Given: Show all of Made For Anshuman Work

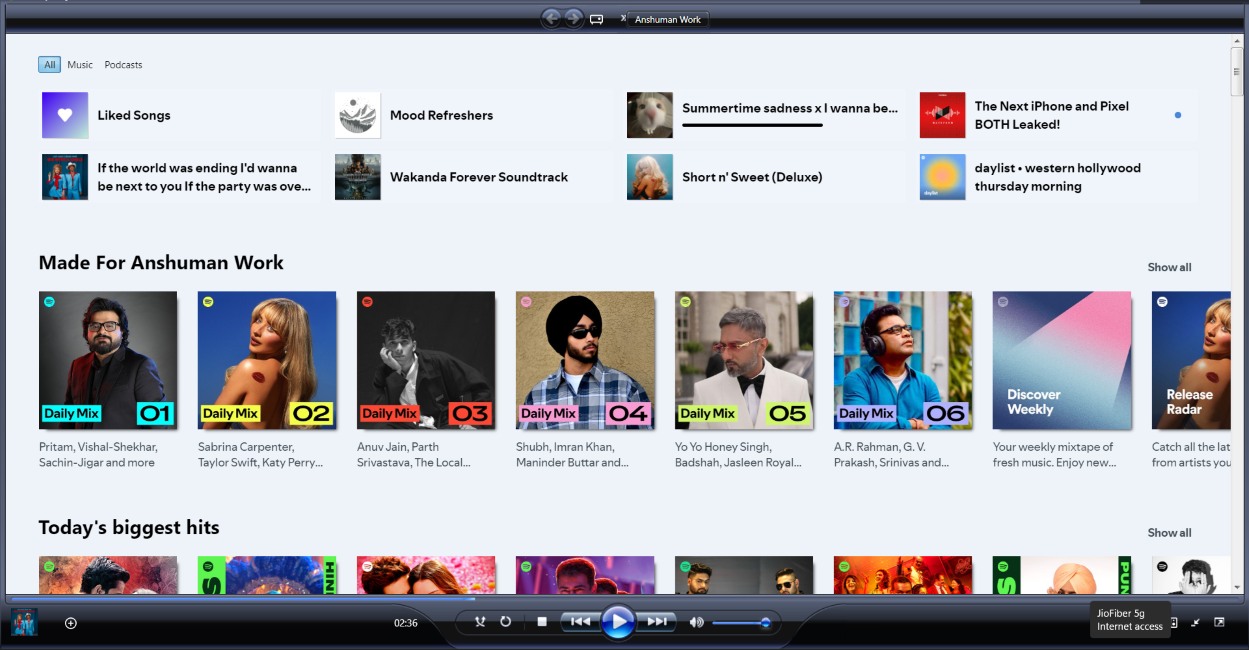Looking at the screenshot, I should tap(1168, 267).
